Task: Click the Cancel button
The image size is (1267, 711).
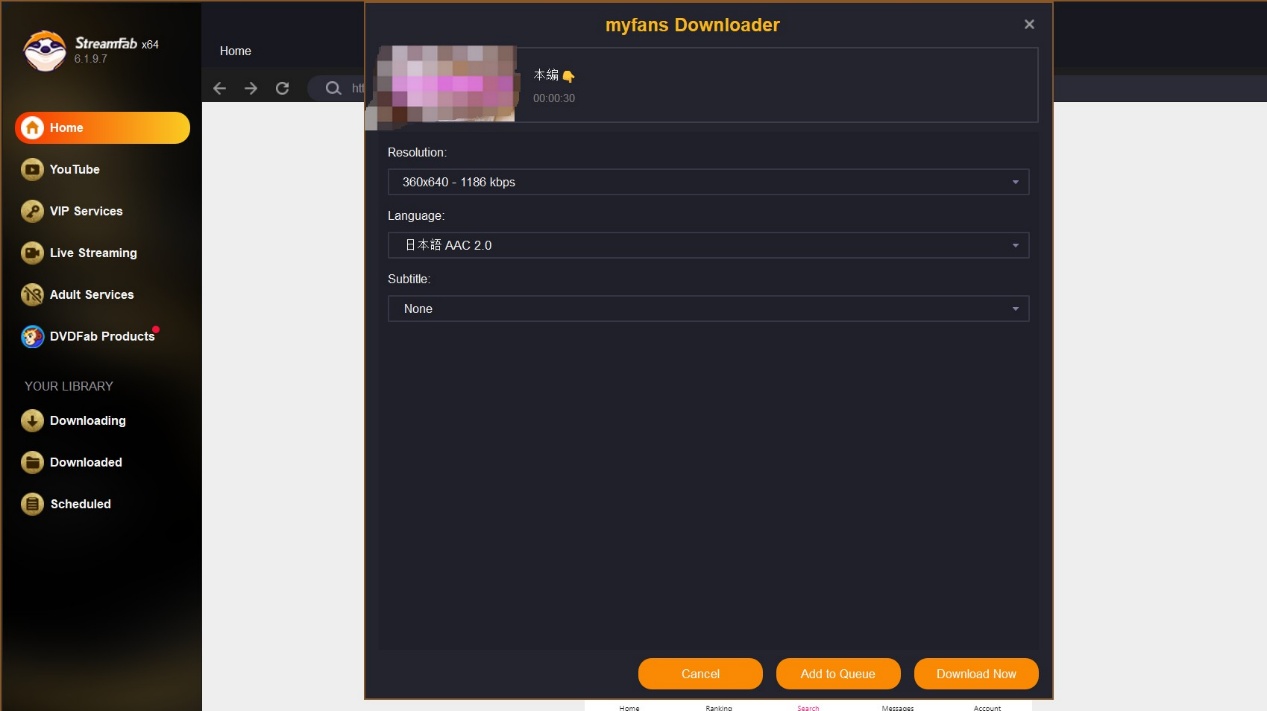Action: pyautogui.click(x=700, y=674)
